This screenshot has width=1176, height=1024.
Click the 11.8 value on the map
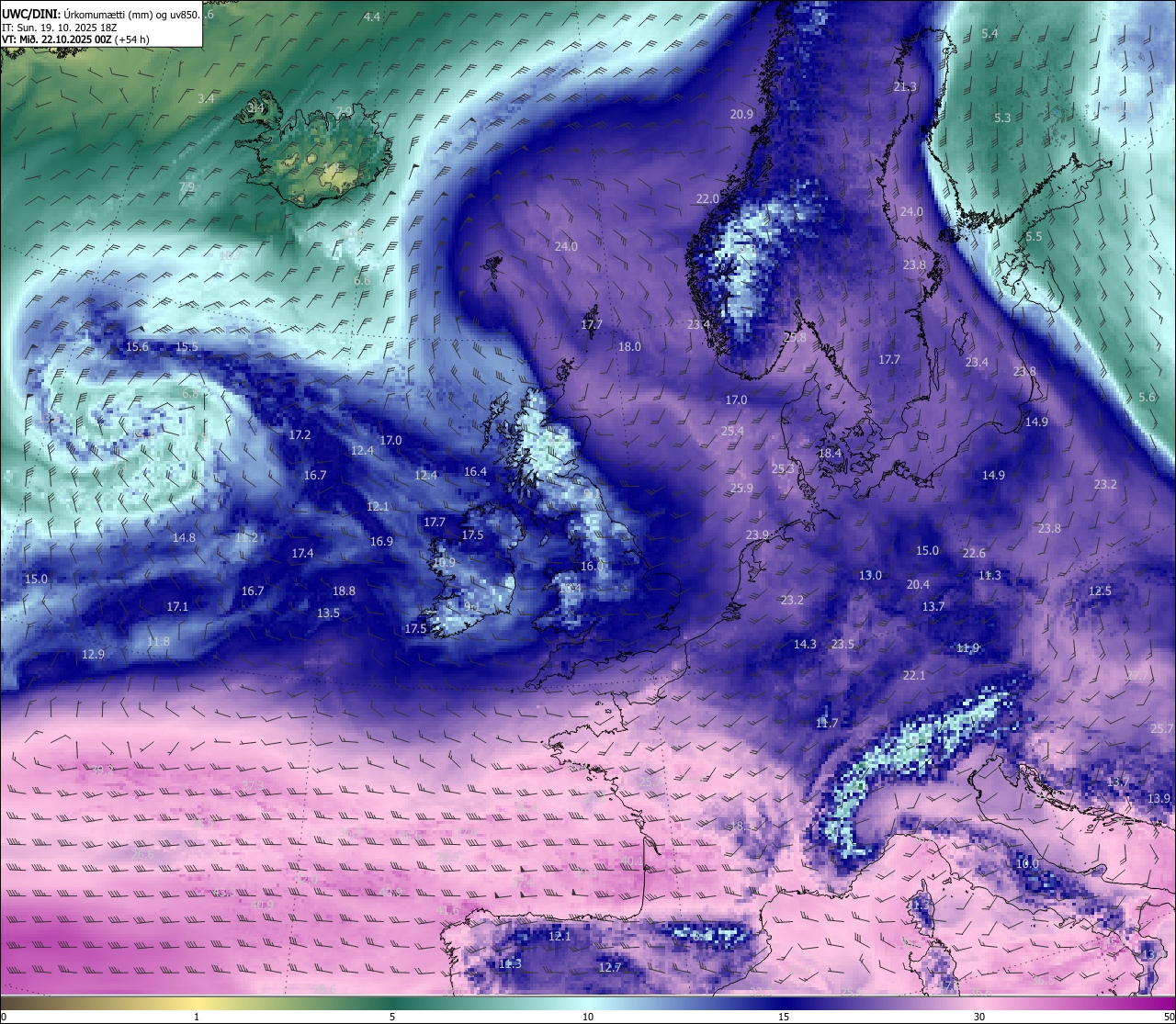click(x=158, y=641)
